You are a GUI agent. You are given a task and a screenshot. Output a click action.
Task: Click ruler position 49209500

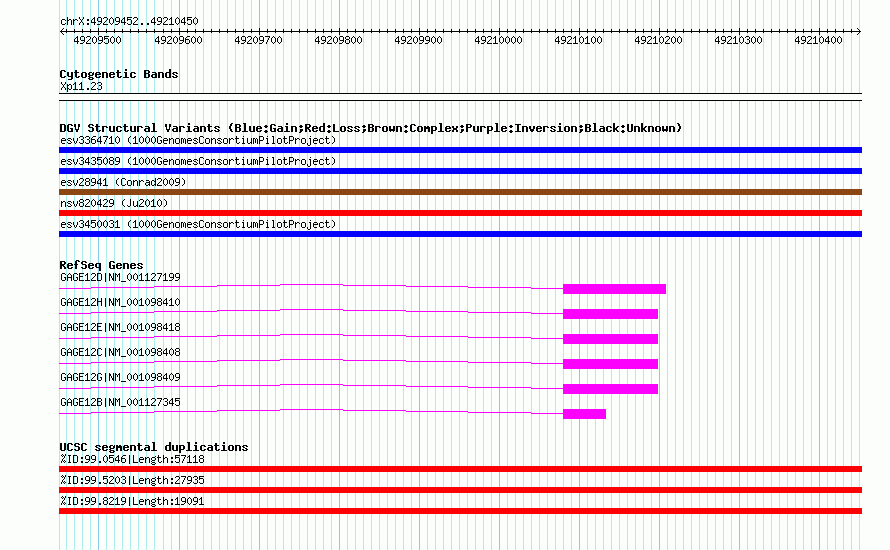(98, 40)
